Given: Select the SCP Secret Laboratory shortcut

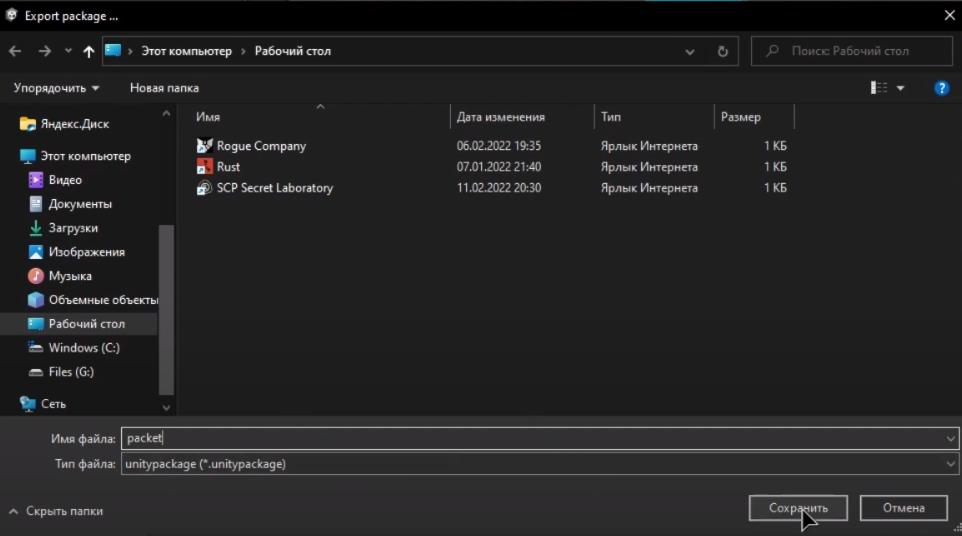Looking at the screenshot, I should click(274, 188).
